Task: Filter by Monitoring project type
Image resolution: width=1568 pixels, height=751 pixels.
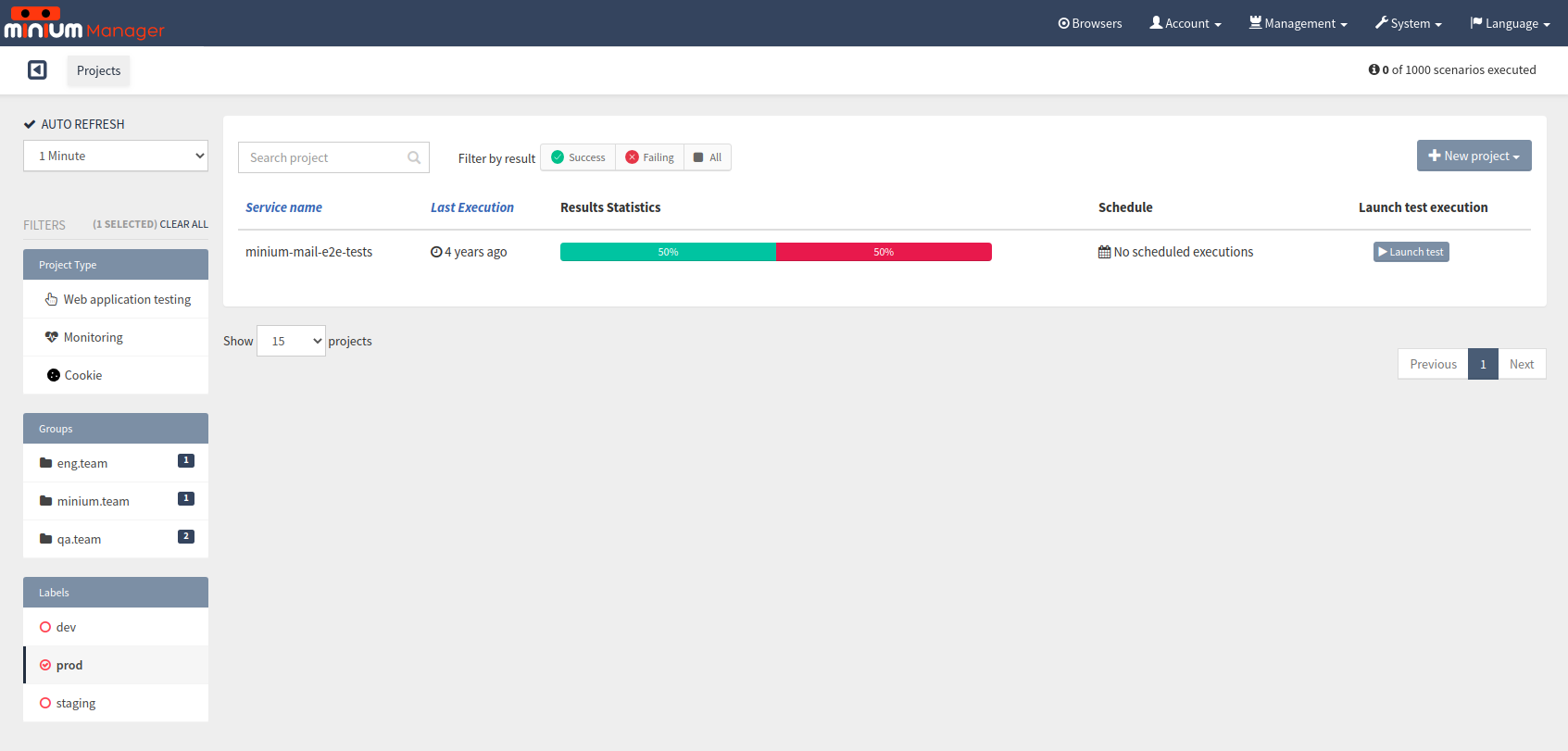Action: pyautogui.click(x=116, y=337)
